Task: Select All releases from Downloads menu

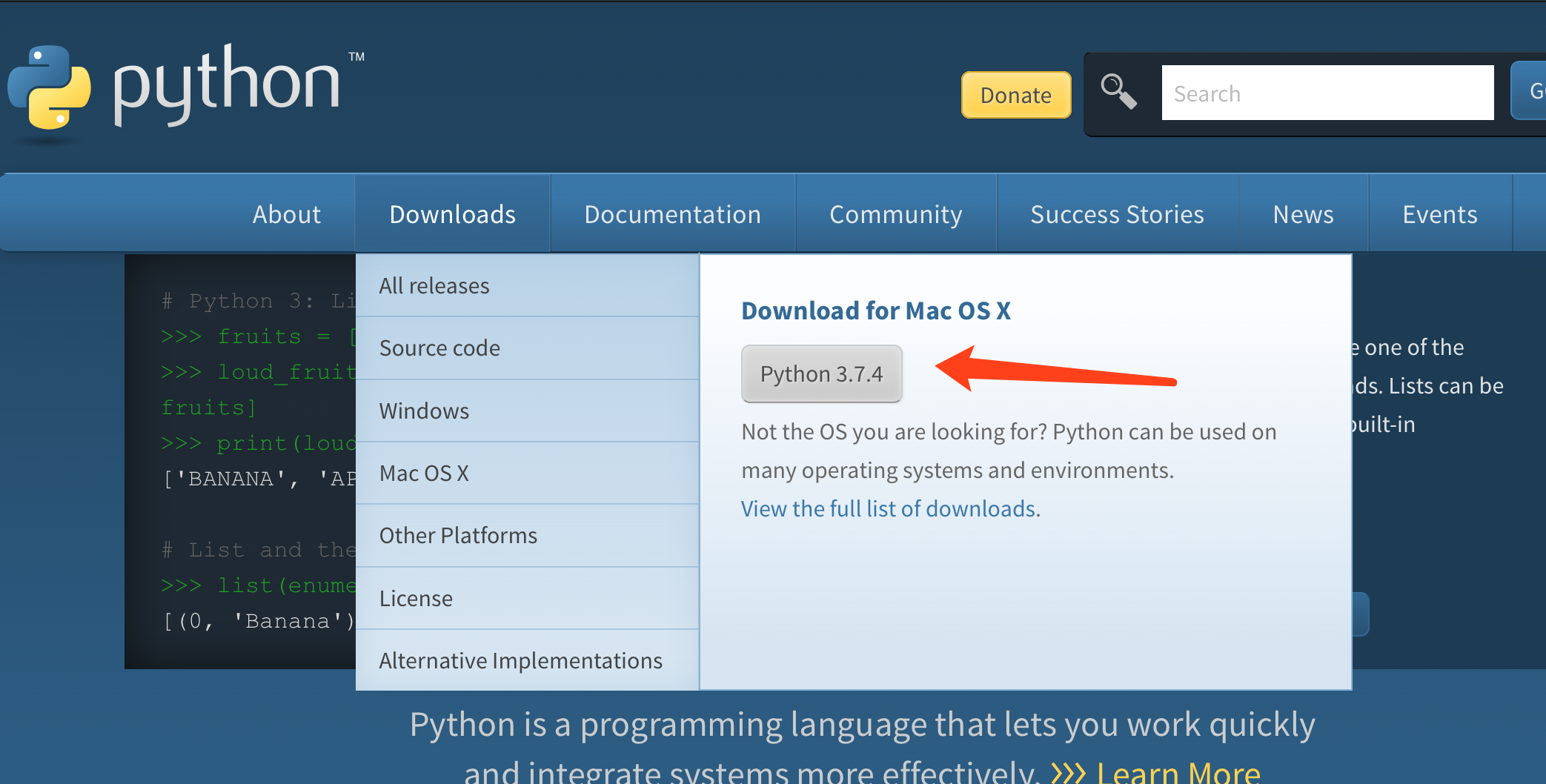Action: 434,285
